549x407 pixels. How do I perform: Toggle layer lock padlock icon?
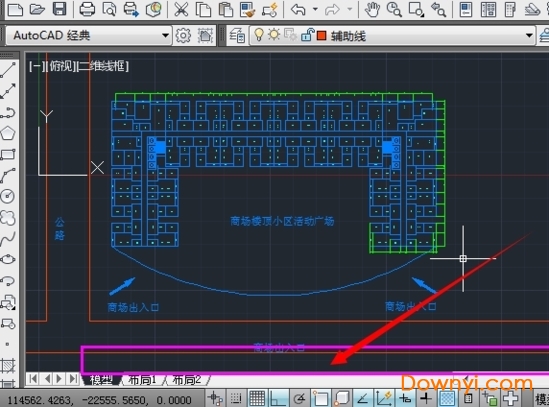point(307,35)
